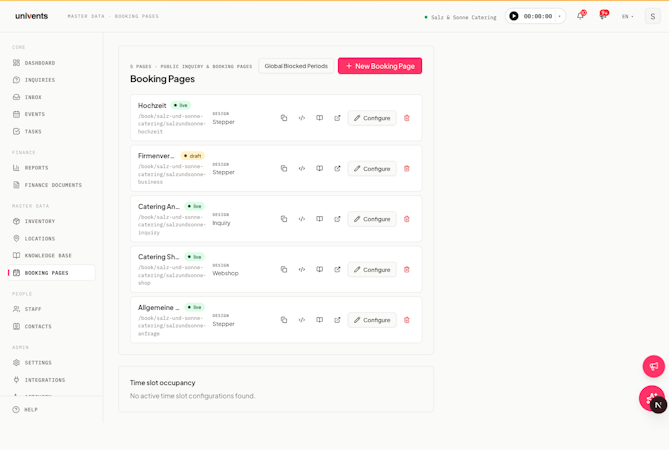
Task: Open notifications bell
Action: 580,16
